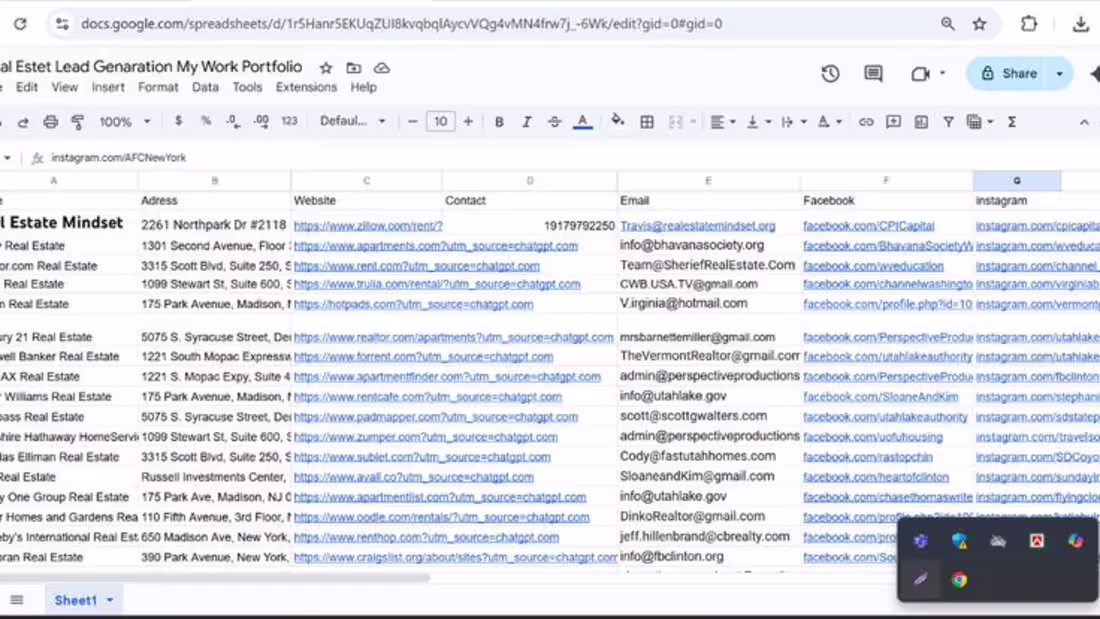Switch to the Sheet1 tab
Image resolution: width=1100 pixels, height=619 pixels.
click(76, 601)
